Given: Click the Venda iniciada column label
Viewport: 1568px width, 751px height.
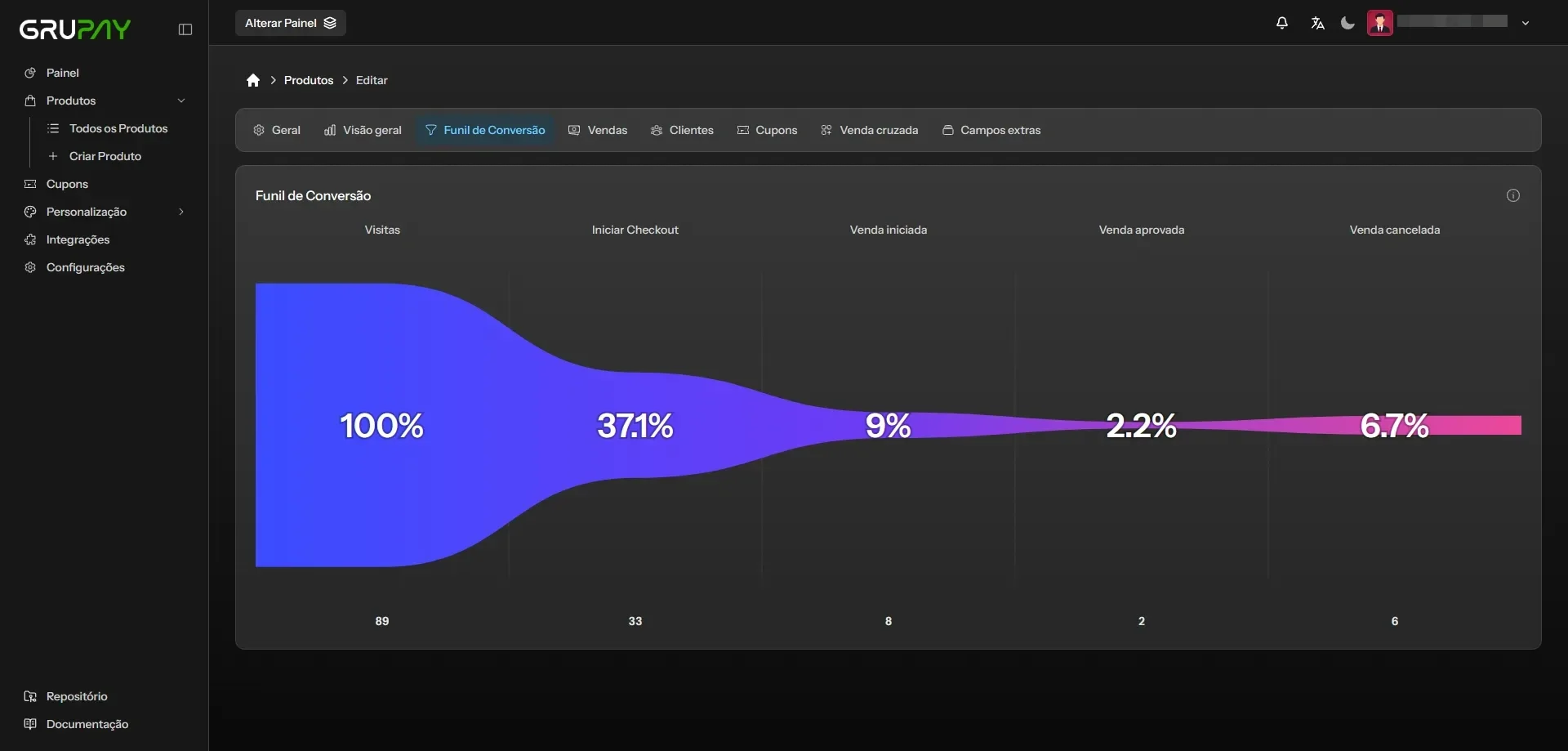Looking at the screenshot, I should 889,230.
